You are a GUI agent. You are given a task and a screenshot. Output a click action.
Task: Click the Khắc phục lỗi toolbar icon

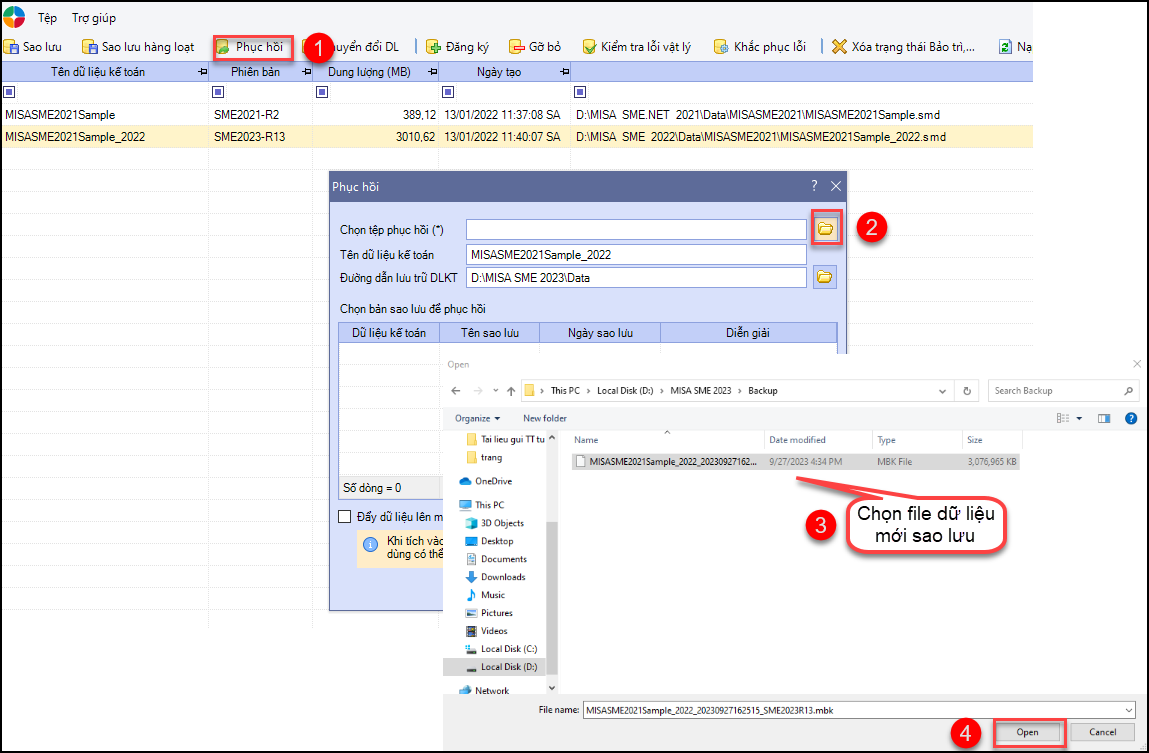coord(721,47)
